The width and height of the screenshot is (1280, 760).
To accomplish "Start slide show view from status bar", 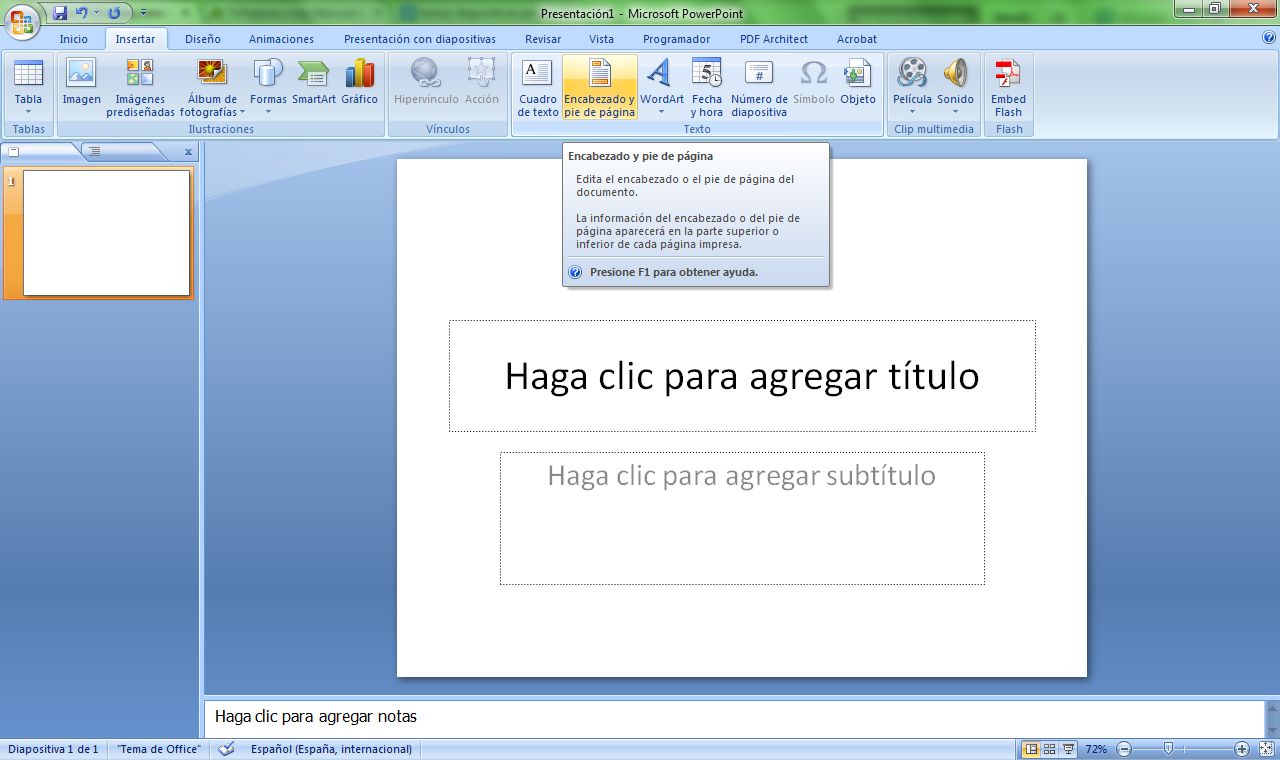I will (1069, 749).
